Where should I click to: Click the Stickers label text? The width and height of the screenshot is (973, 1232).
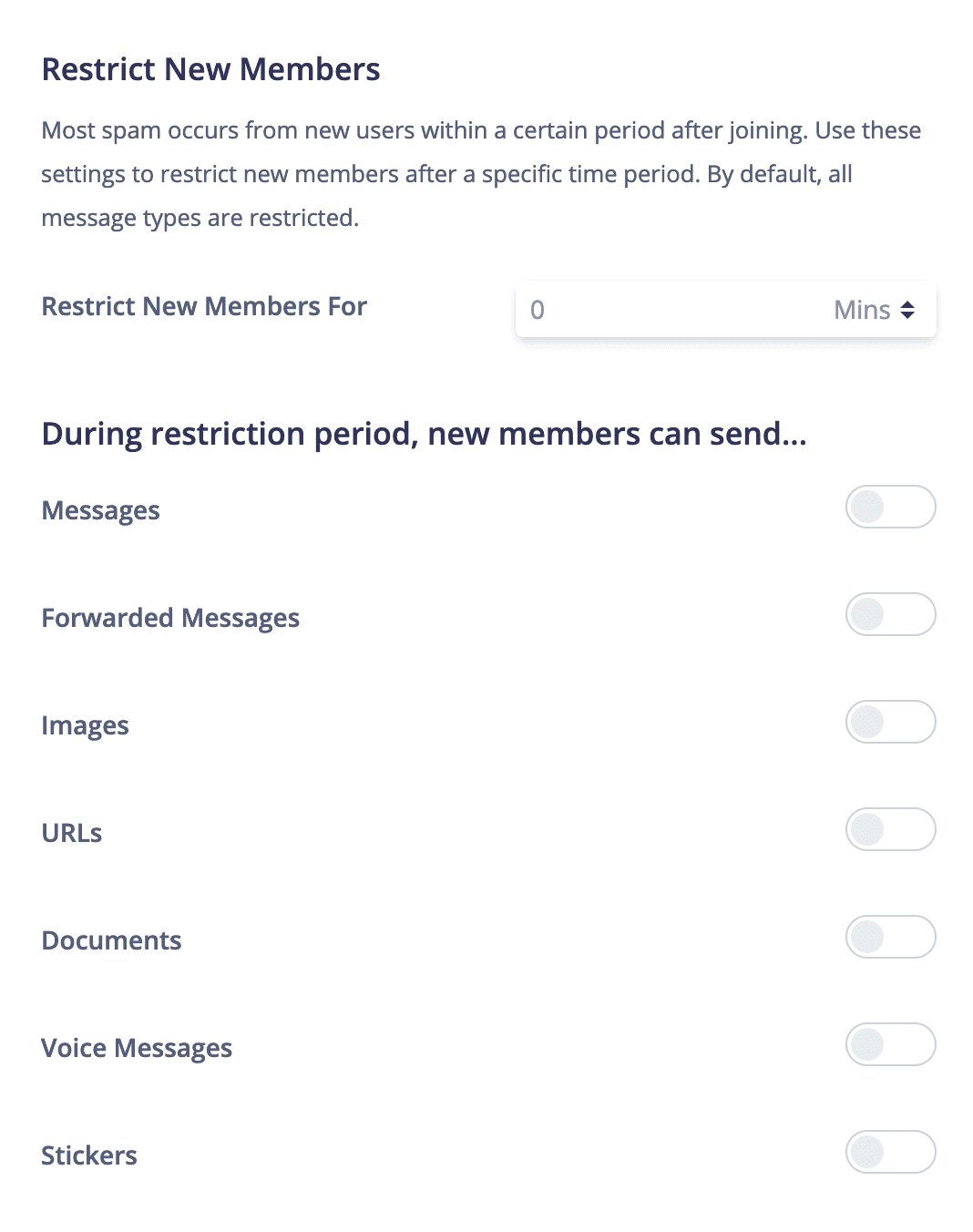pos(89,1155)
